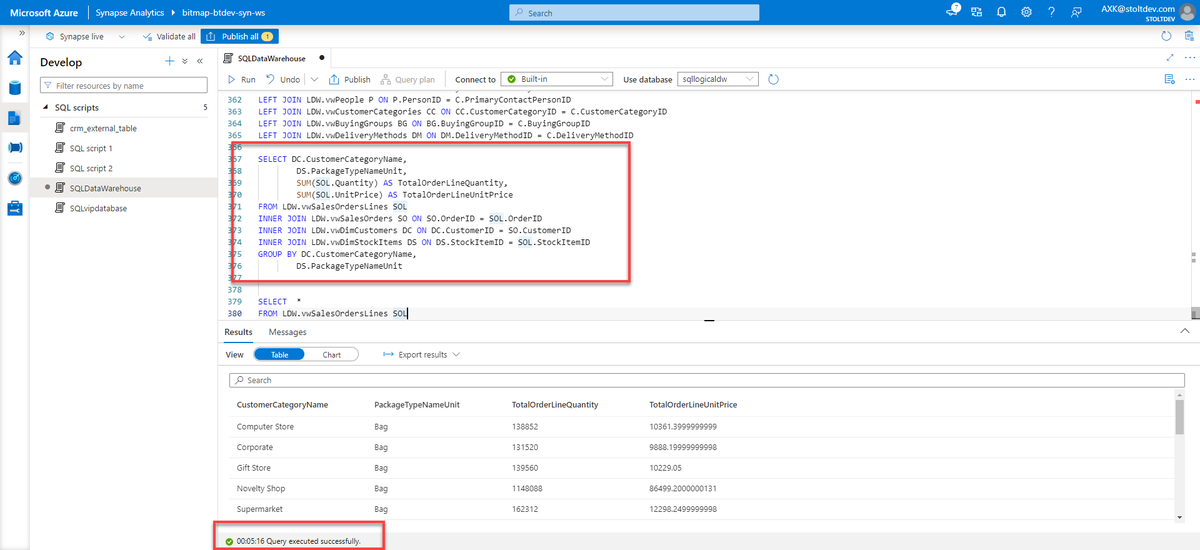Open the Connect to Built-in dropdown
Screen dimensions: 1200x550
pyautogui.click(x=556, y=79)
